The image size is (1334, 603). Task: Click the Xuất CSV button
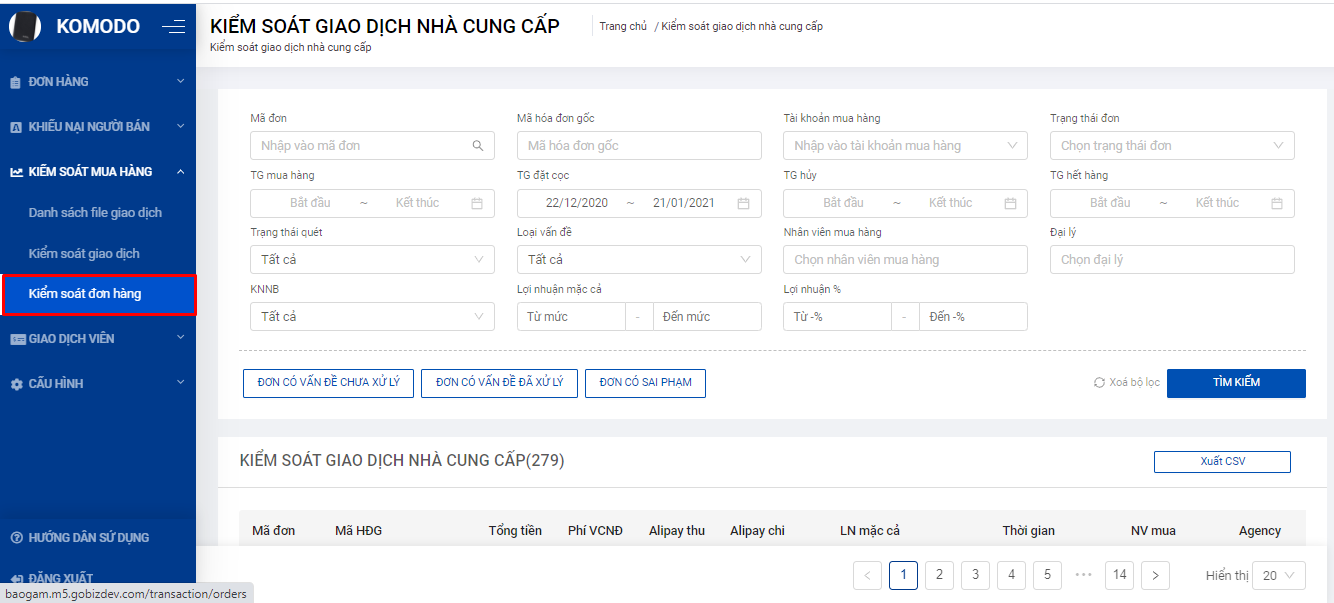tap(1221, 462)
